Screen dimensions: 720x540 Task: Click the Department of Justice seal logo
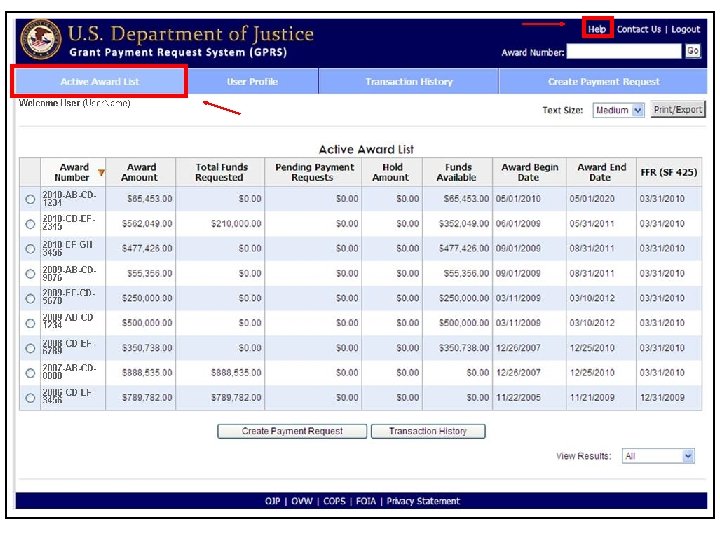(x=41, y=39)
